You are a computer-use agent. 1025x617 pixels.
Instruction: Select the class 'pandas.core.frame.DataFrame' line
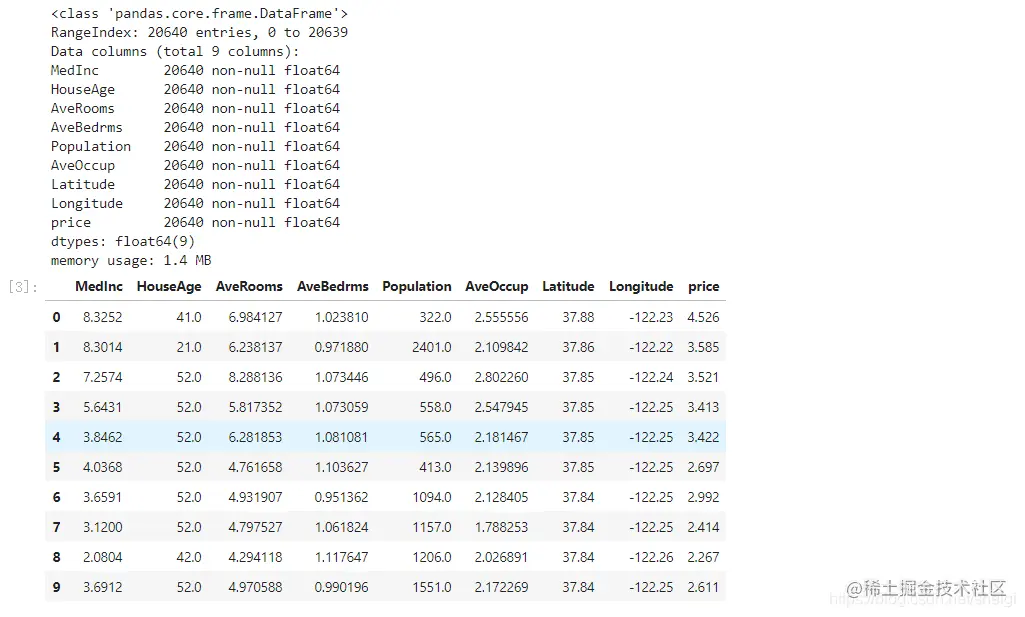tap(199, 13)
